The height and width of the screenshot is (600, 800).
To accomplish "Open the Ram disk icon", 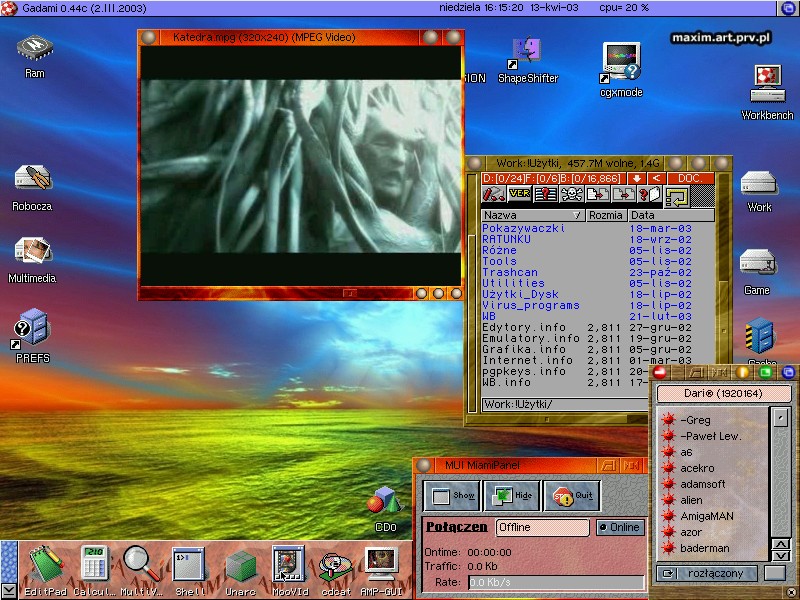I will pos(35,49).
